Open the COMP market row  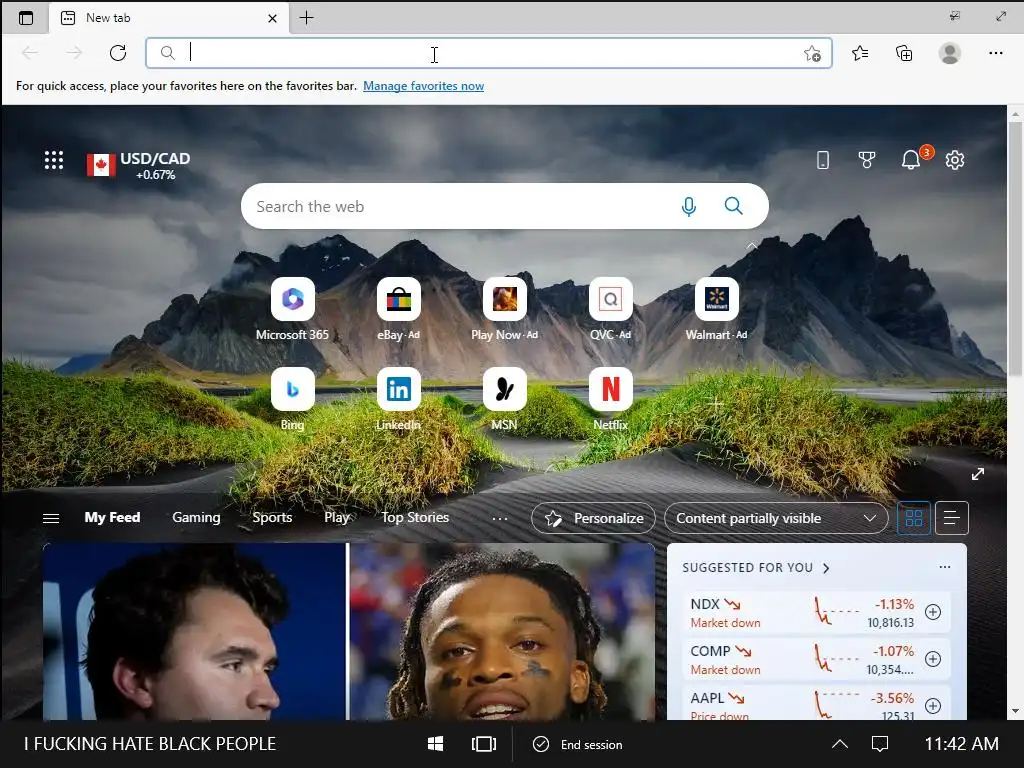click(816, 660)
